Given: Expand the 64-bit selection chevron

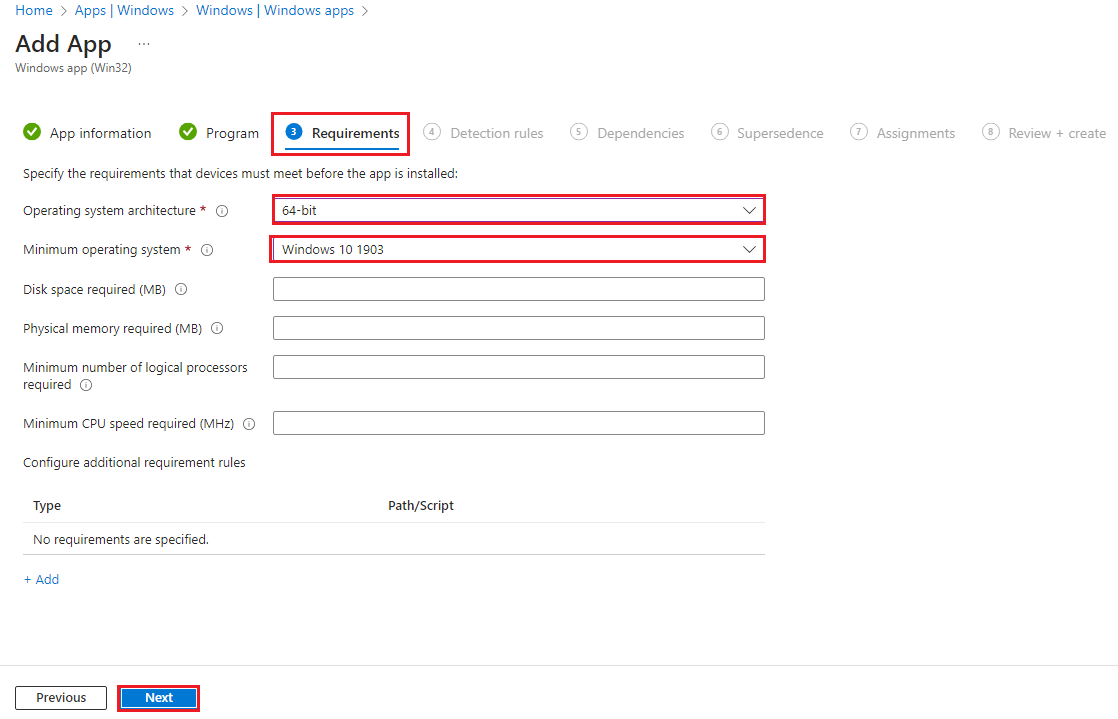Looking at the screenshot, I should tap(750, 210).
